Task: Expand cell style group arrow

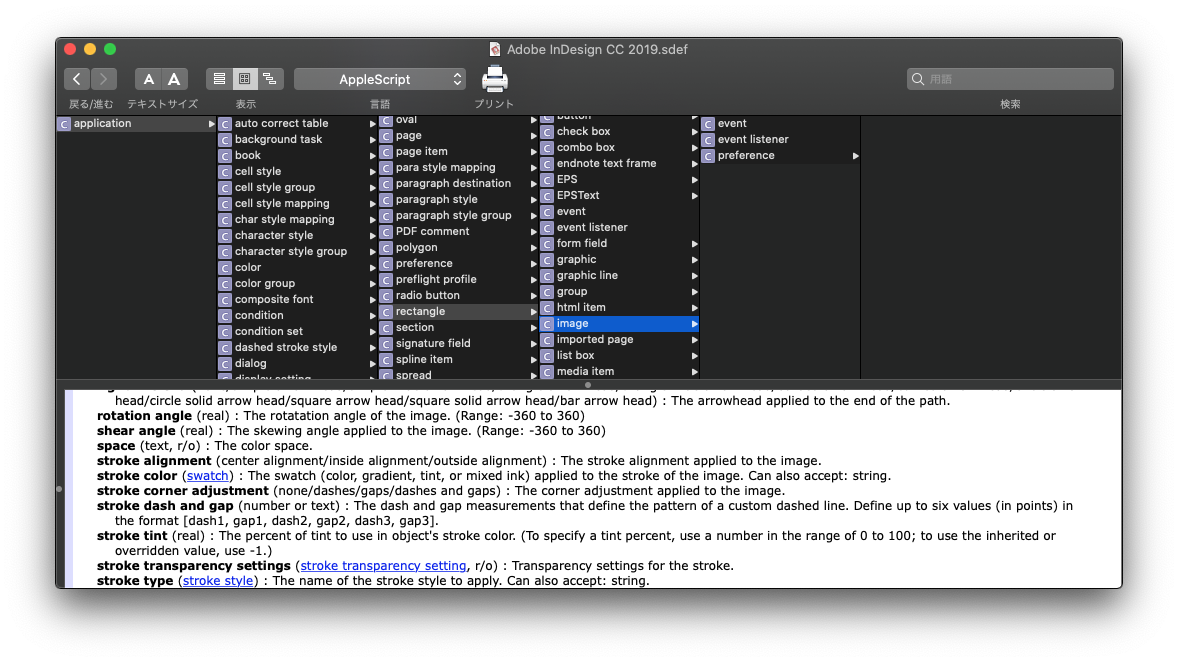Action: coord(373,188)
